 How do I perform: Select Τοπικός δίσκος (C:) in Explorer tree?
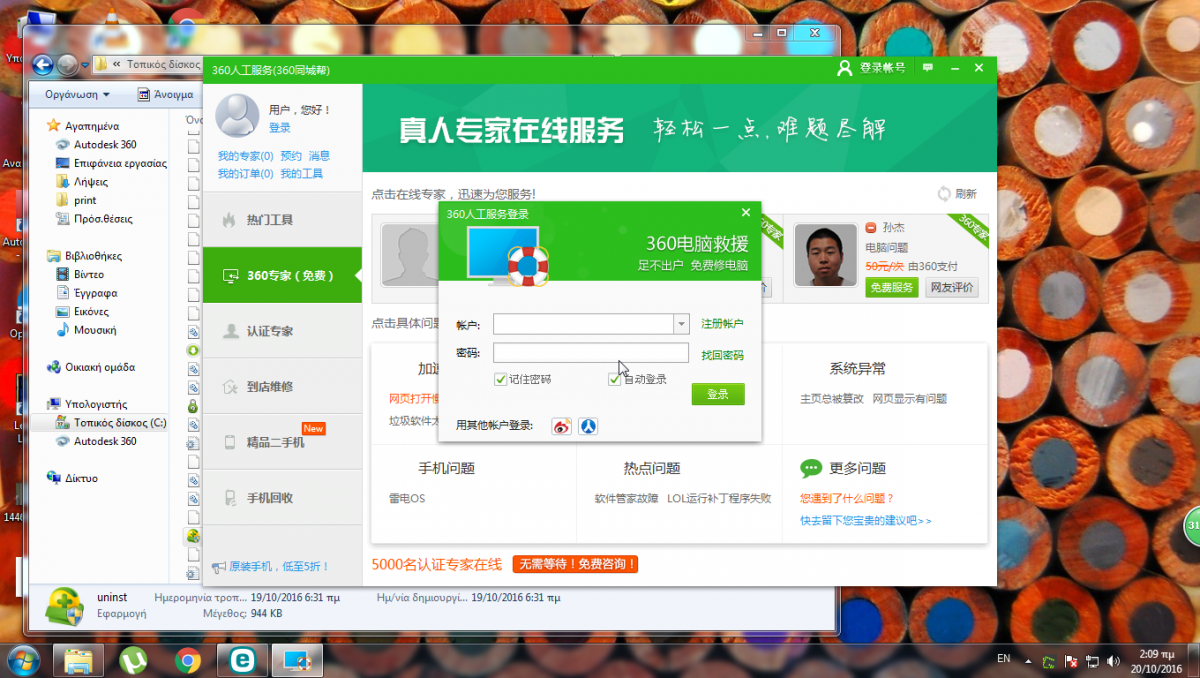click(111, 423)
